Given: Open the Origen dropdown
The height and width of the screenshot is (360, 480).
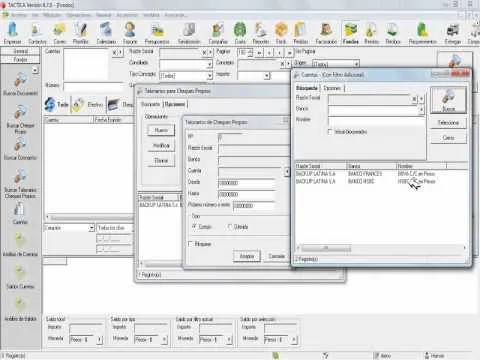Looking at the screenshot, I should pos(357,64).
